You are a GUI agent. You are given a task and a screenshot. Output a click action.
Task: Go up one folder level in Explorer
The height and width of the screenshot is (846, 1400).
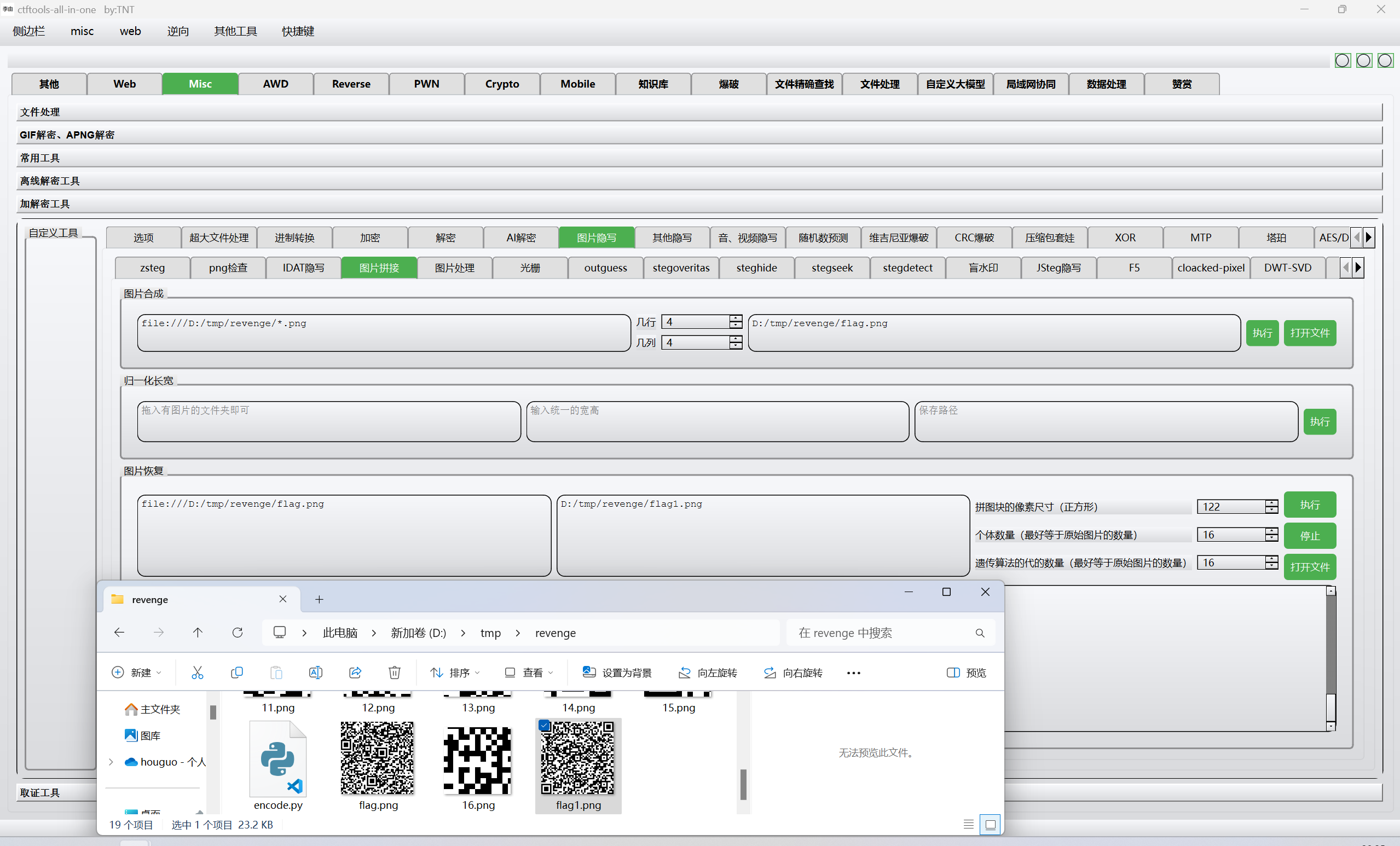click(198, 633)
